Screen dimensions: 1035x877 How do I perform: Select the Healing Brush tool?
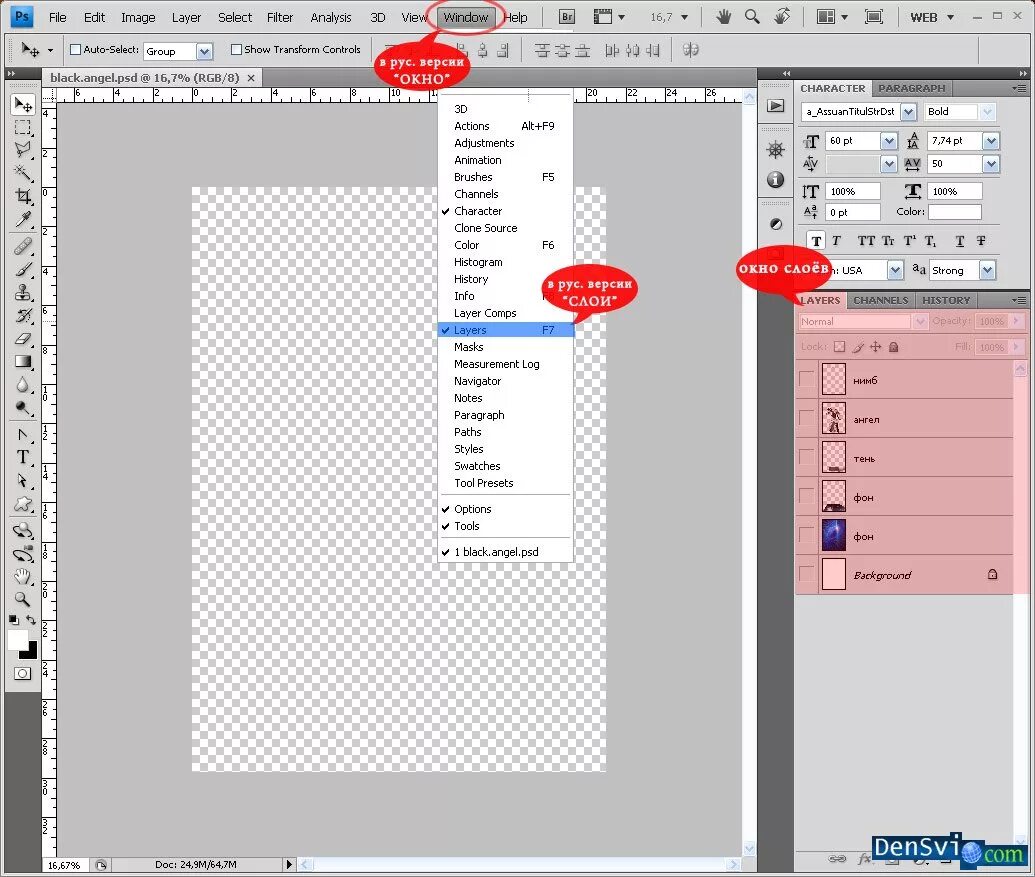[x=23, y=246]
